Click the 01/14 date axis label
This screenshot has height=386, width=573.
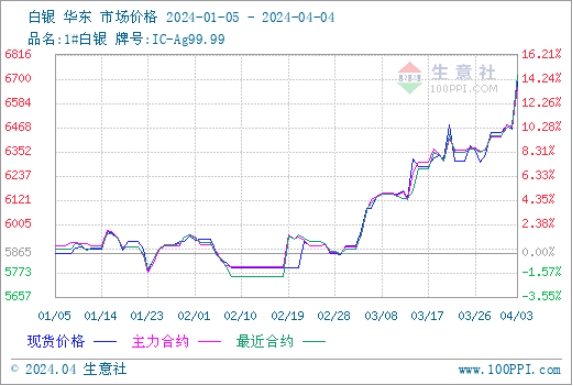pyautogui.click(x=100, y=316)
